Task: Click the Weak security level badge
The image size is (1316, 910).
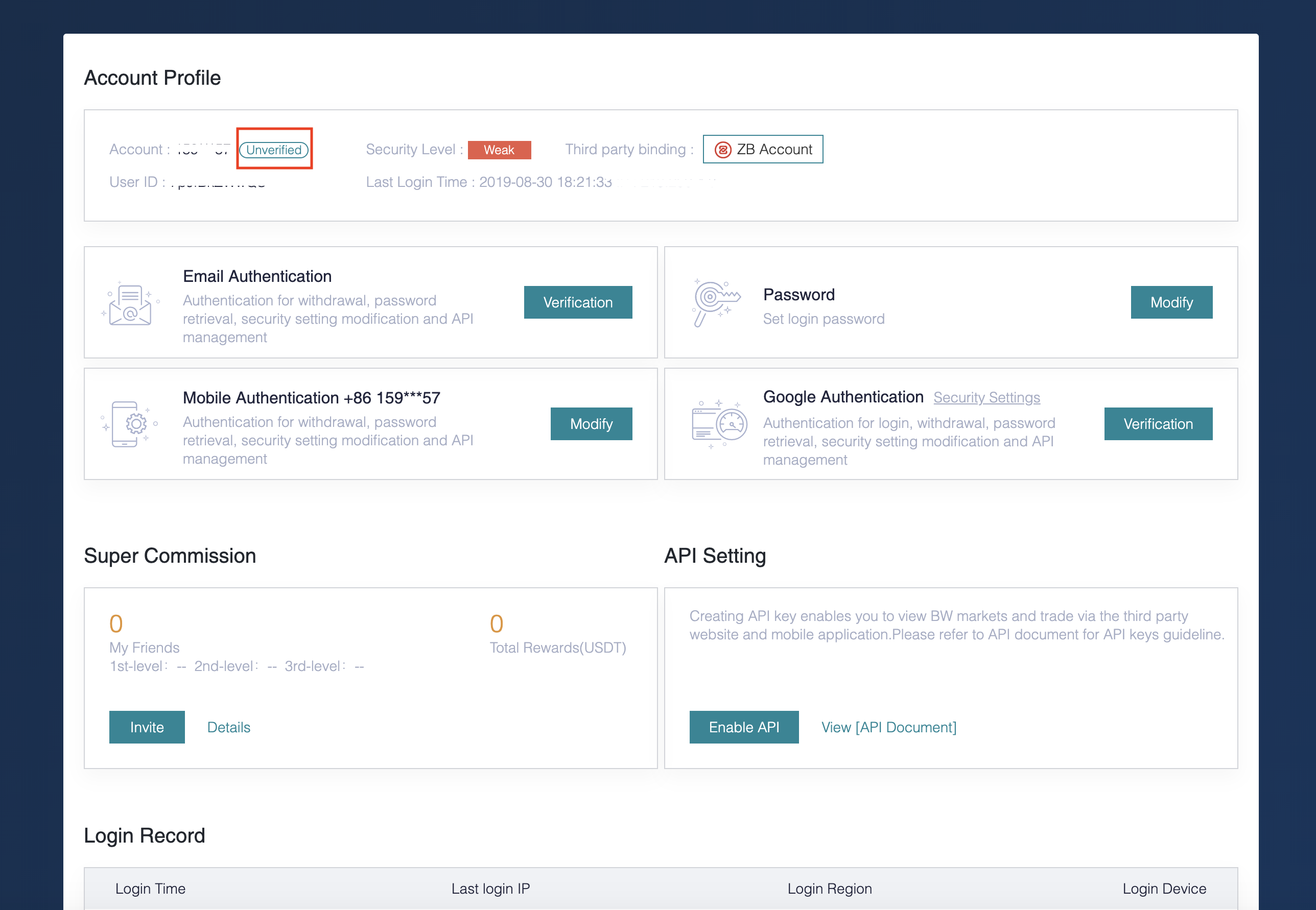Action: (499, 150)
